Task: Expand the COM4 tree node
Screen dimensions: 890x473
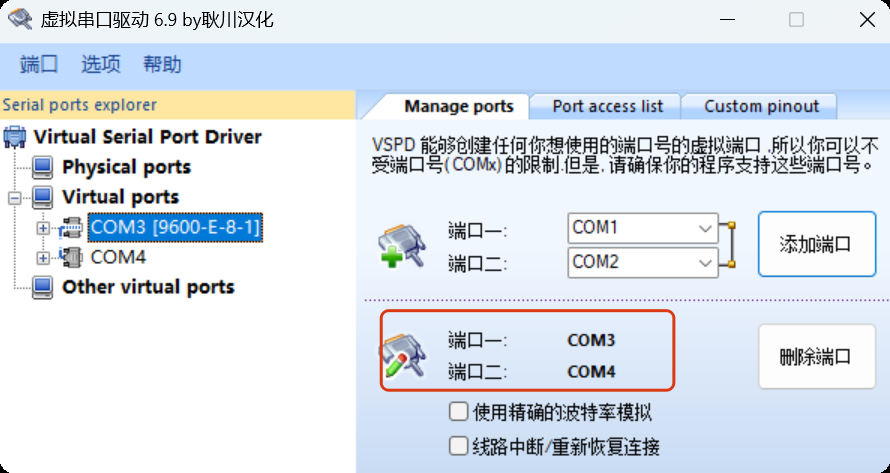Action: pos(43,258)
